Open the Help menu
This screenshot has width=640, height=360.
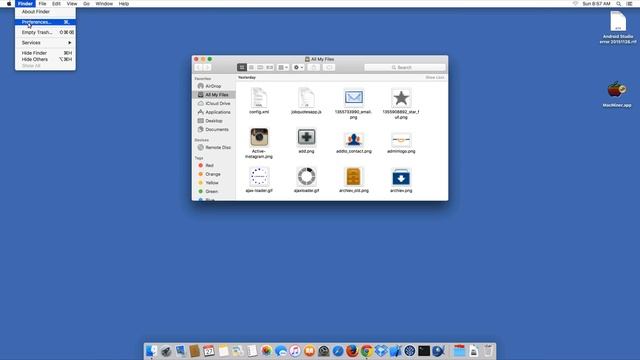124,4
